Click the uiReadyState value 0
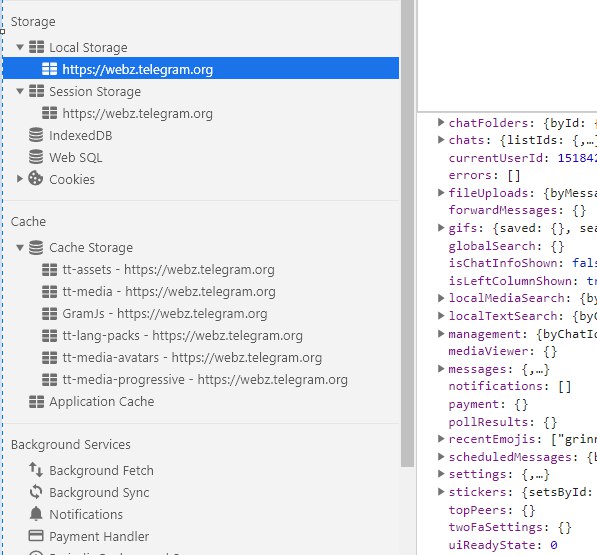 pyautogui.click(x=554, y=545)
